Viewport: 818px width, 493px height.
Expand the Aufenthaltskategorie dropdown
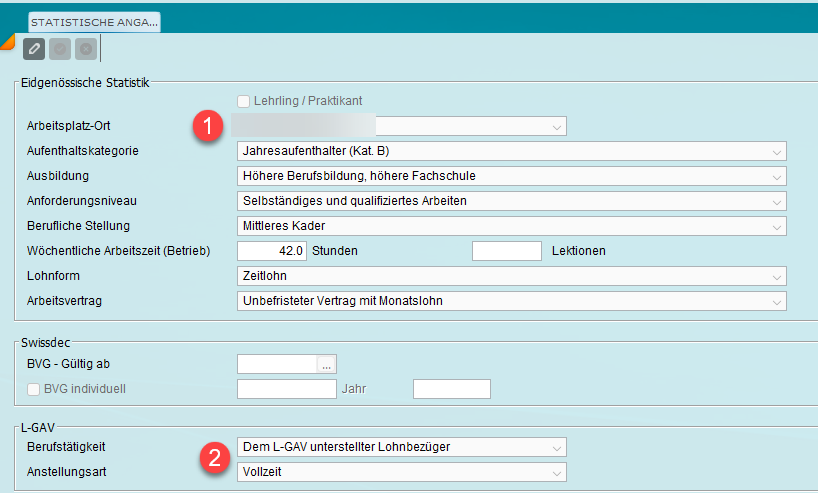(x=776, y=151)
